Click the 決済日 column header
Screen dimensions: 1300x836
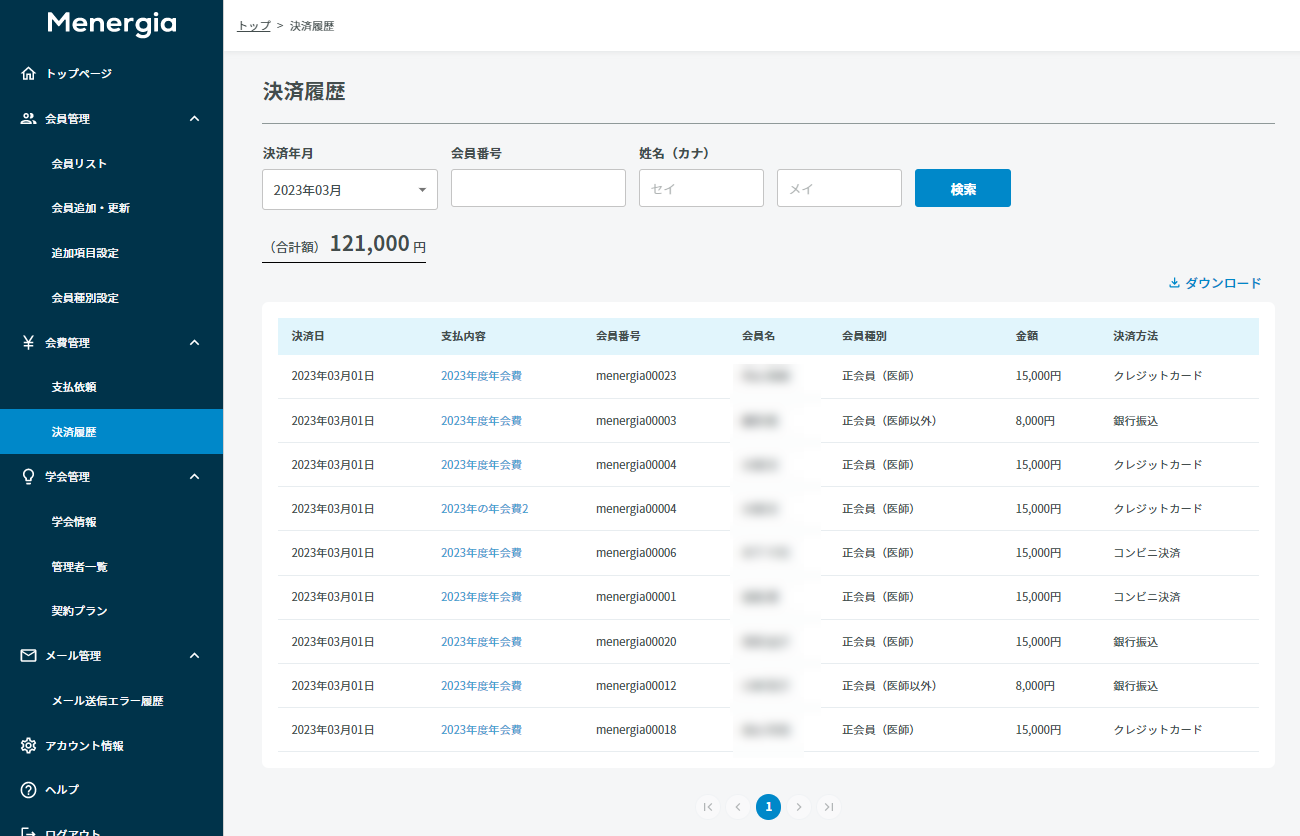tap(308, 337)
